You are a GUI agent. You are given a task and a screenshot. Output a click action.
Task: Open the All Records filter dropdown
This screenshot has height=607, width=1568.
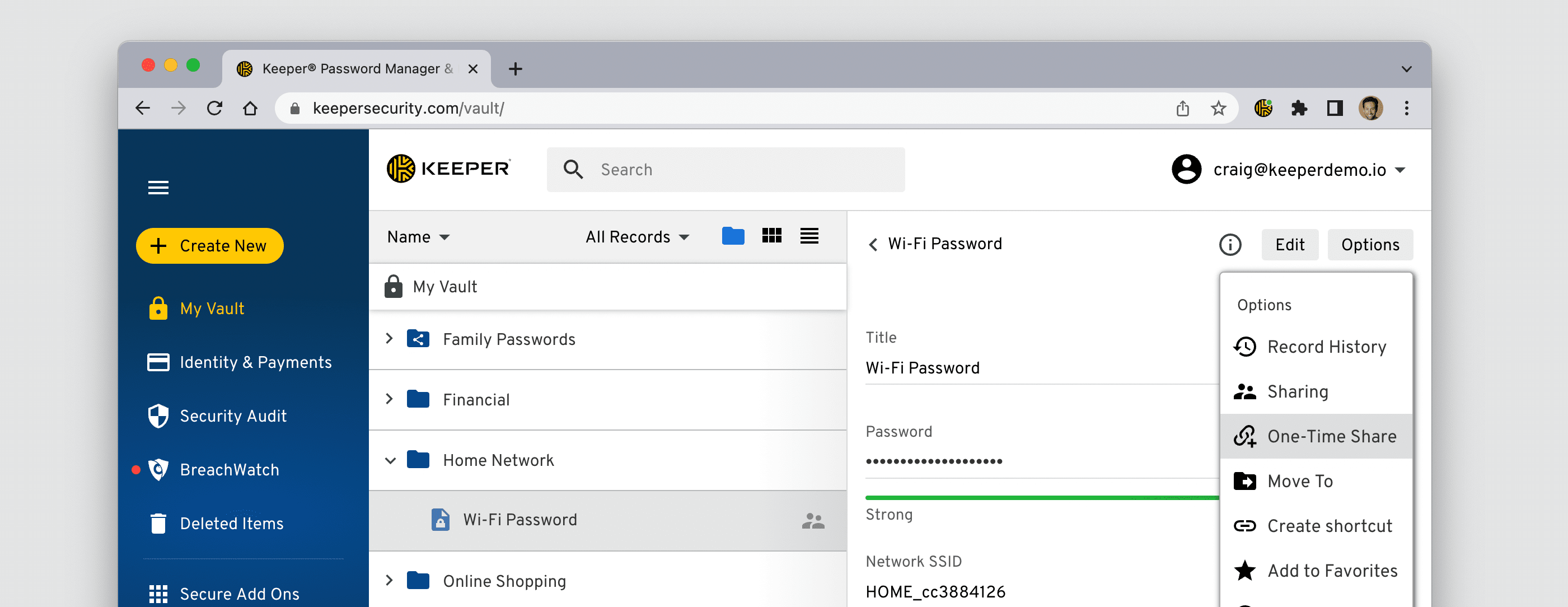(636, 237)
